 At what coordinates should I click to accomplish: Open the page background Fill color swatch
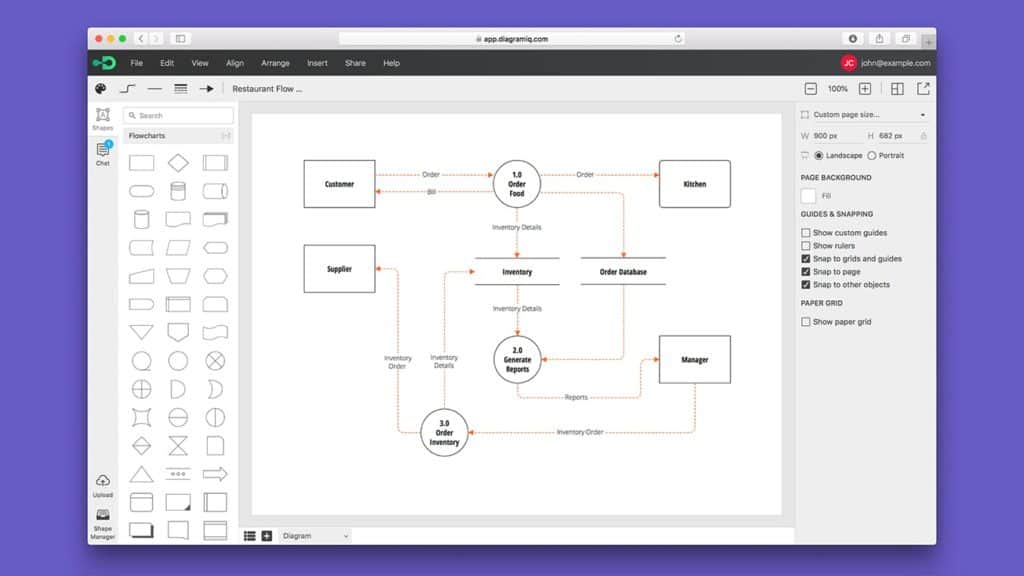pyautogui.click(x=806, y=196)
